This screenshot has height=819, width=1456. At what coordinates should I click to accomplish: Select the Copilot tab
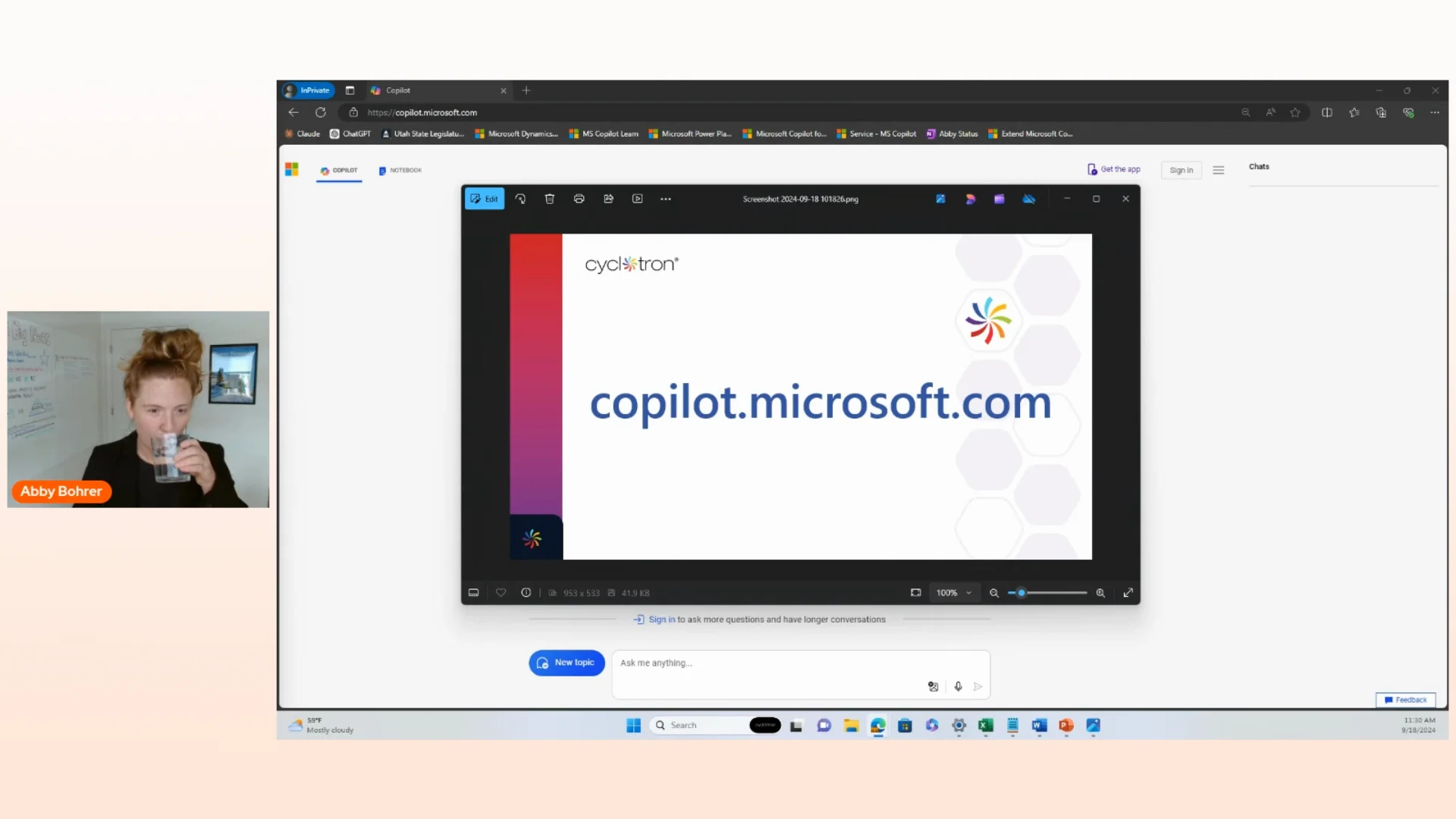pos(339,170)
